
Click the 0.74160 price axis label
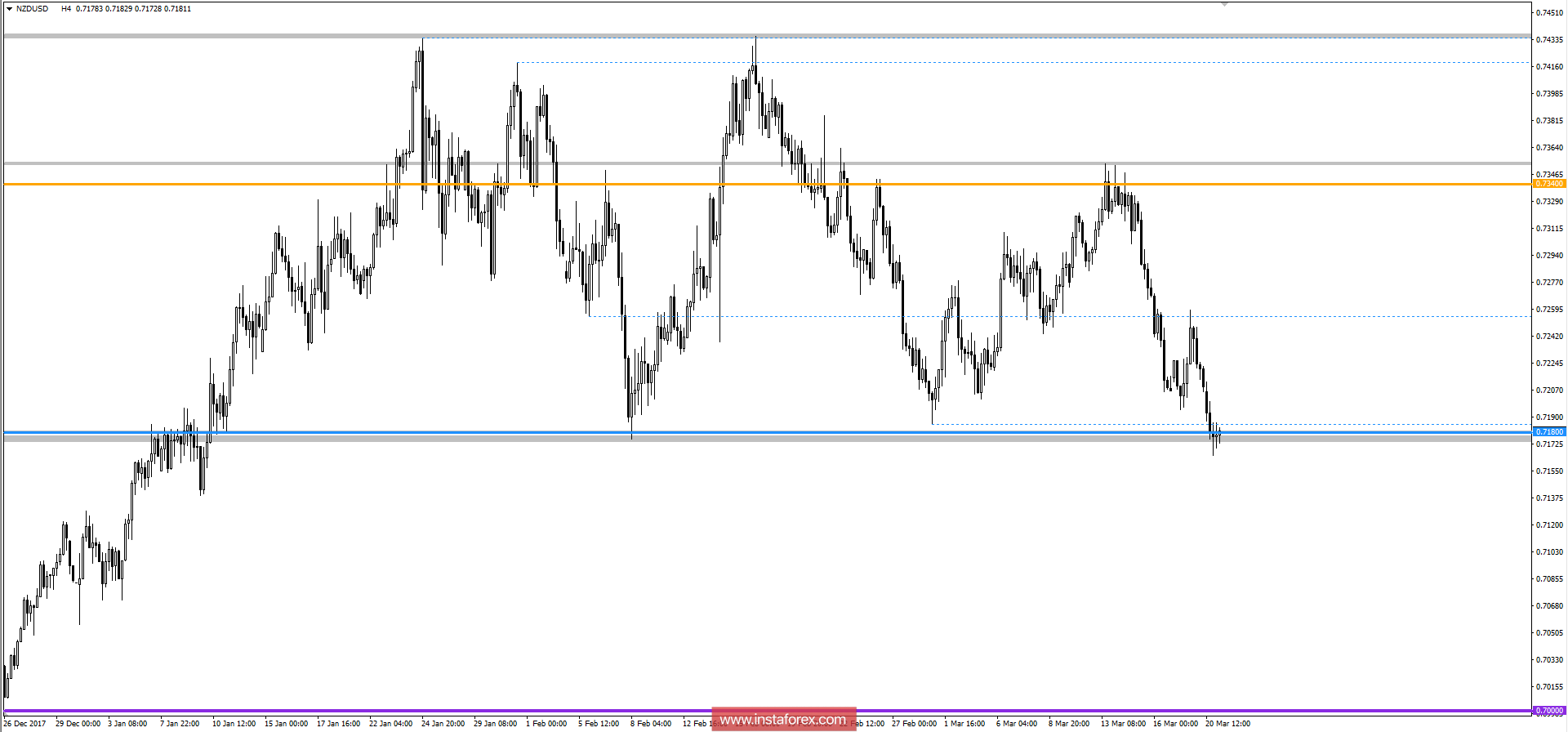pos(1550,67)
